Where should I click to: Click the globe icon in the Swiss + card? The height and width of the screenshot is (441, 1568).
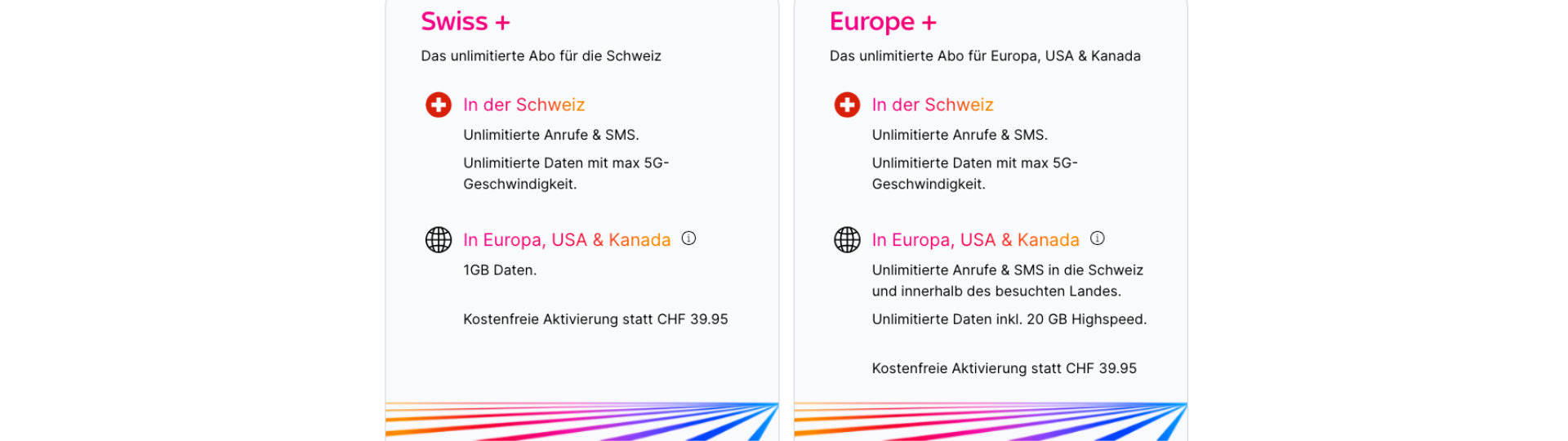439,239
